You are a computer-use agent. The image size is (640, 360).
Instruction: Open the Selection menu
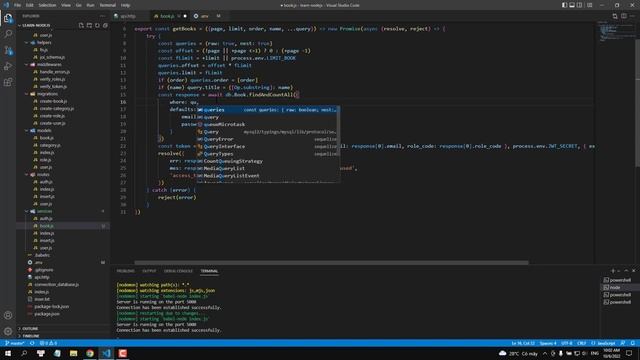click(x=47, y=5)
